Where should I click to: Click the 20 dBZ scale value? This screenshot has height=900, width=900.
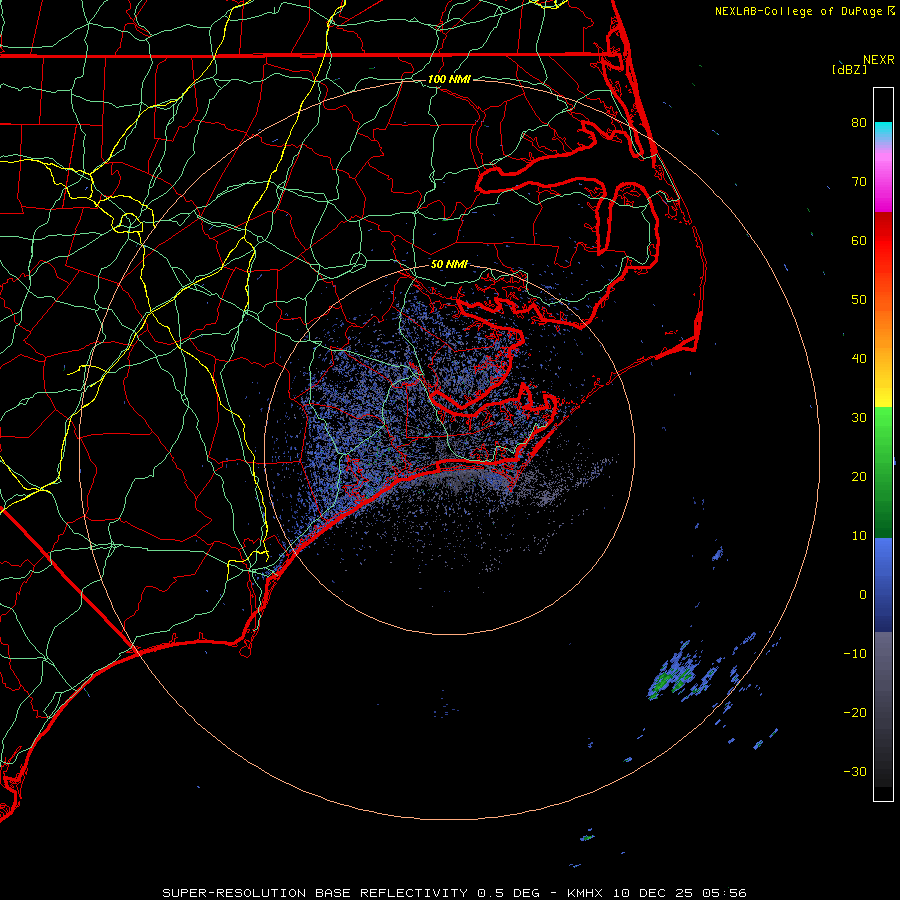coord(859,476)
